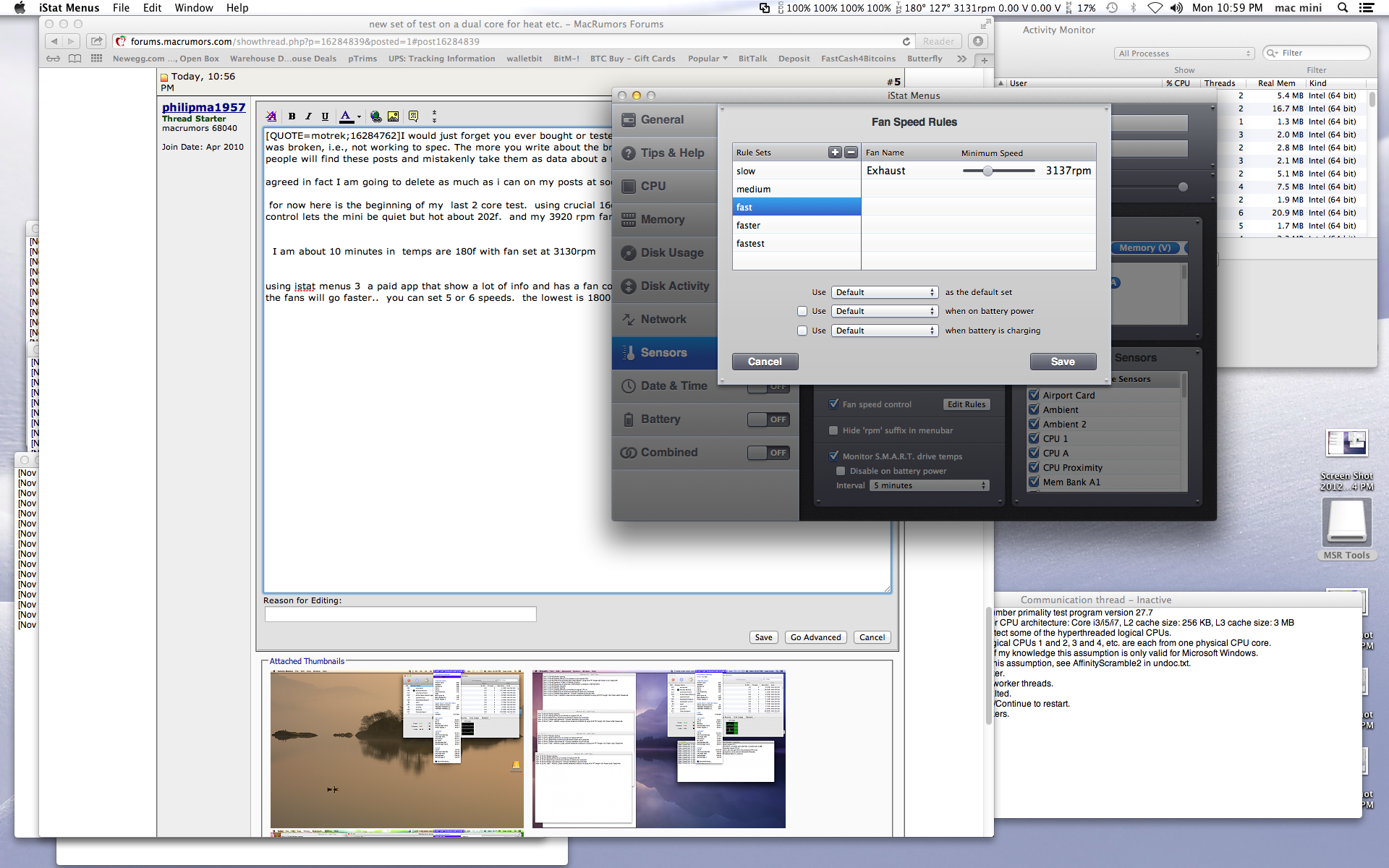Click Save in Fan Speed Rules

pyautogui.click(x=1062, y=362)
